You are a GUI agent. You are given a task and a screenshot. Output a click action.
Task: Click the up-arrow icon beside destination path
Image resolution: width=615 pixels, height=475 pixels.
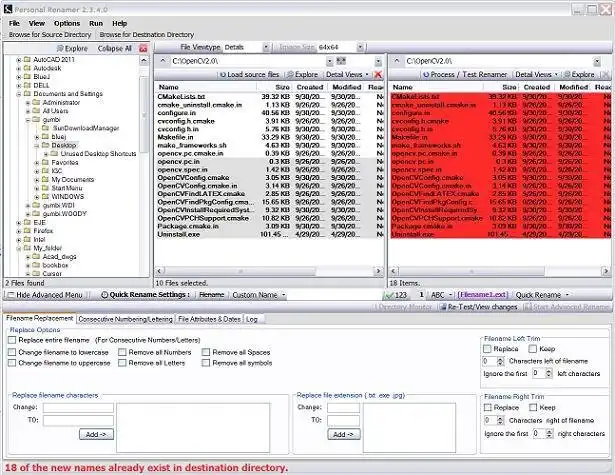tap(397, 61)
